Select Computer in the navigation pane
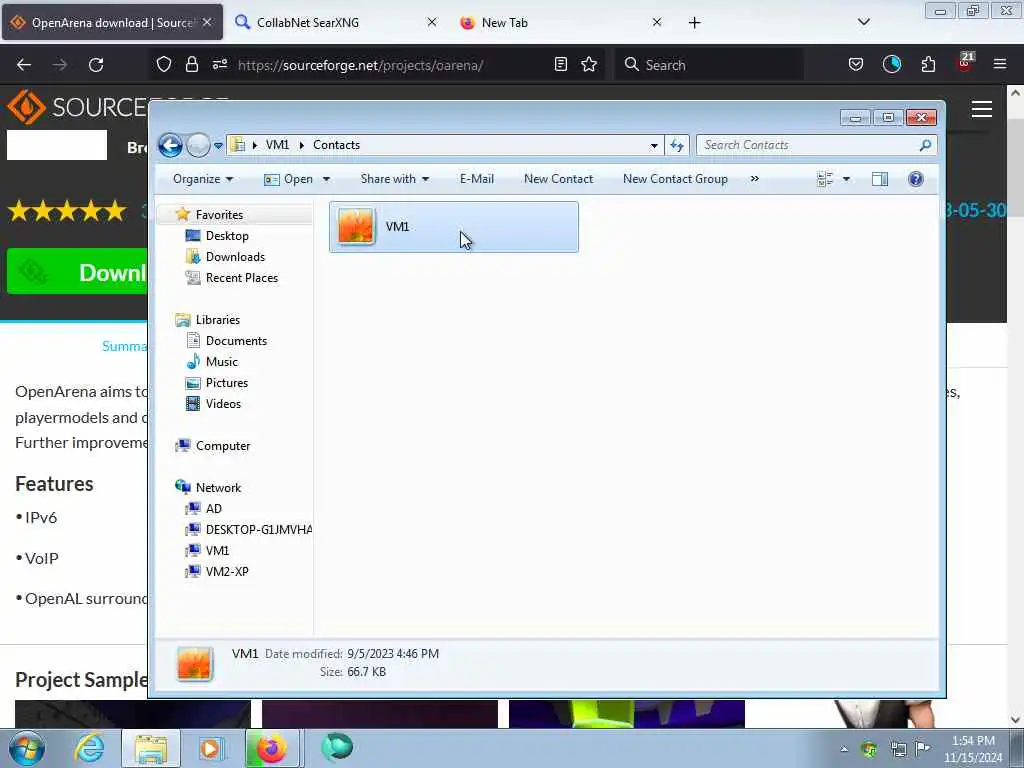1024x768 pixels. click(x=223, y=446)
